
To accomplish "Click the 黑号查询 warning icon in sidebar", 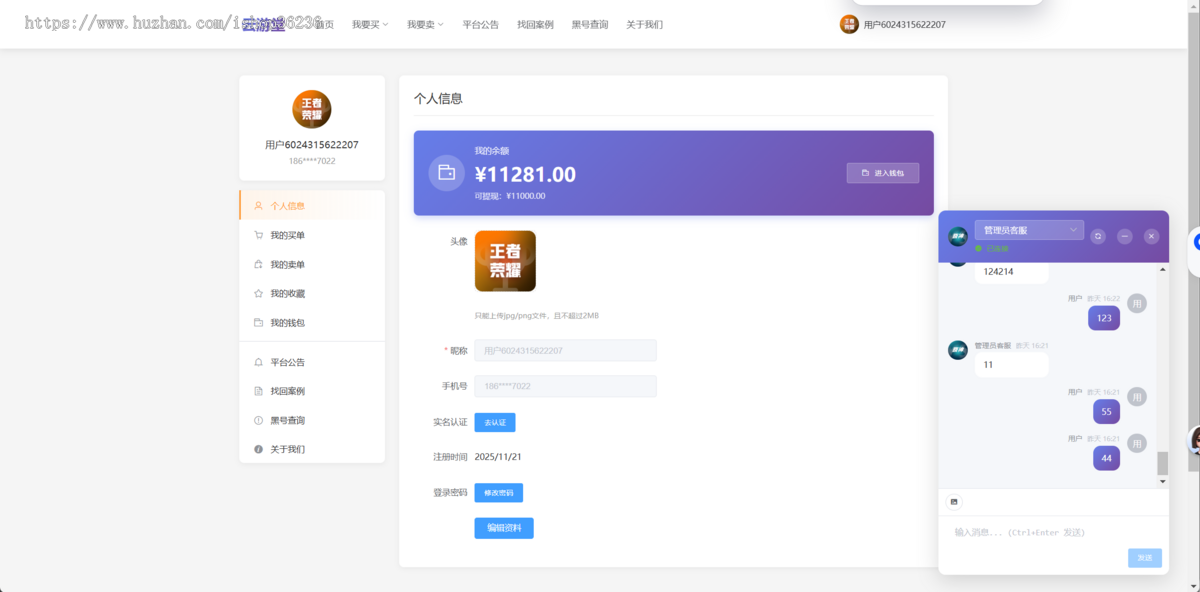I will point(259,420).
